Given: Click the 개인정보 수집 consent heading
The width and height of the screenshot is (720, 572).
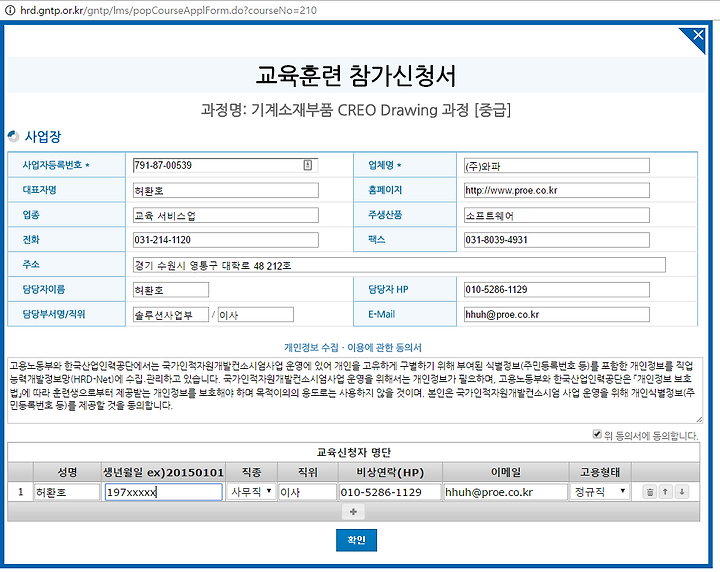Looking at the screenshot, I should tap(353, 348).
